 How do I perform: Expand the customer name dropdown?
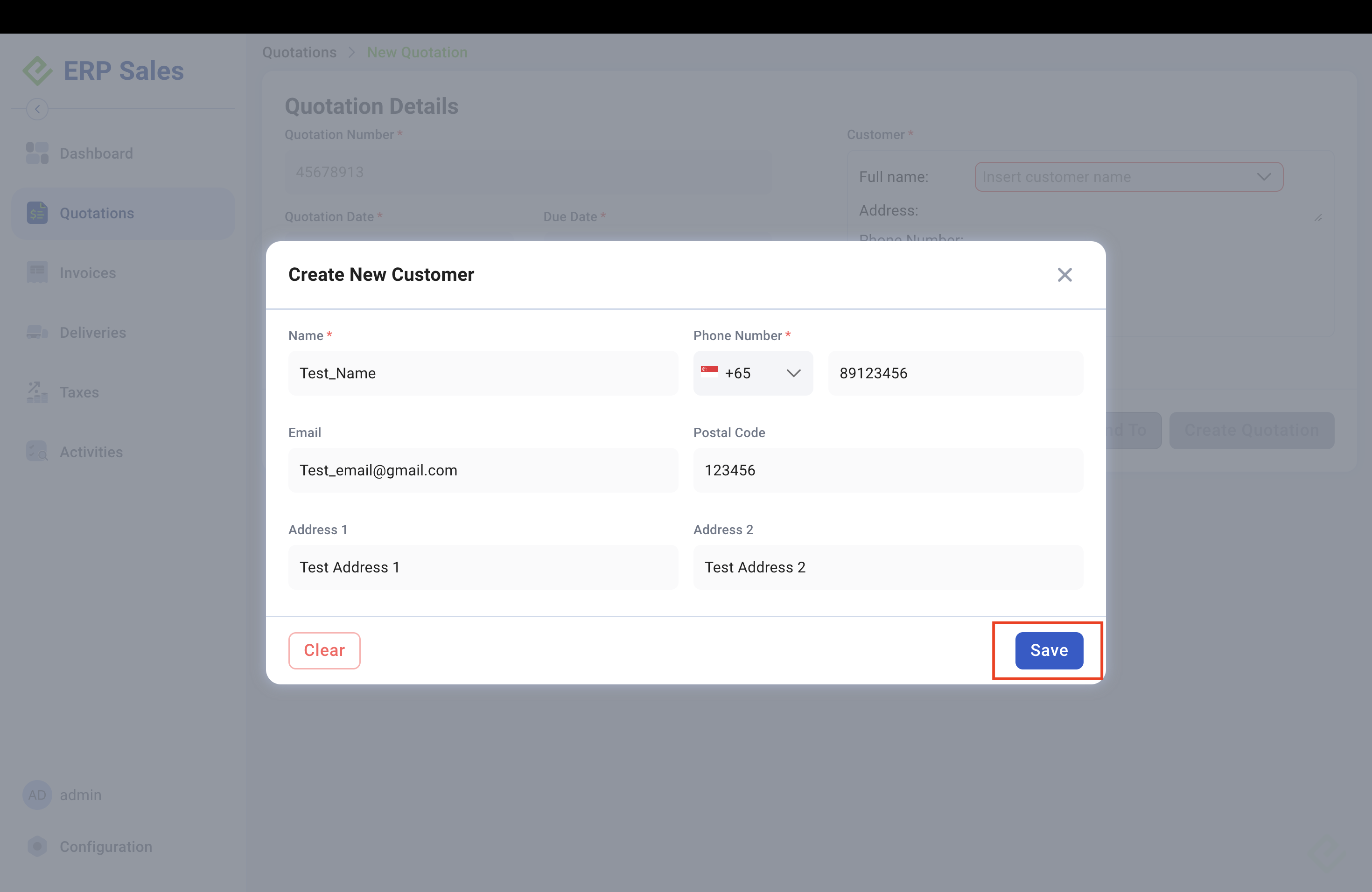(x=1263, y=177)
